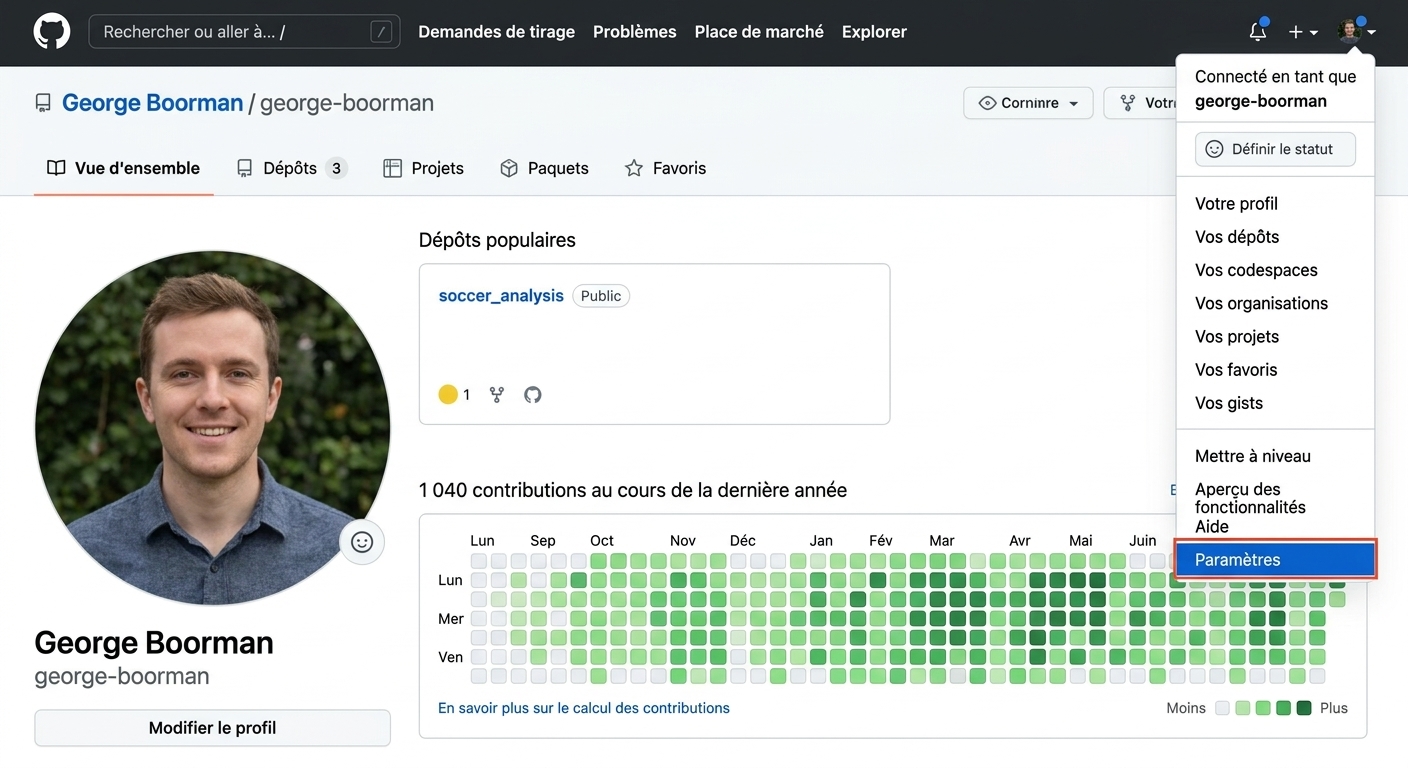Viewport: 1408px width, 768px height.
Task: Open Place de marché
Action: (x=759, y=32)
